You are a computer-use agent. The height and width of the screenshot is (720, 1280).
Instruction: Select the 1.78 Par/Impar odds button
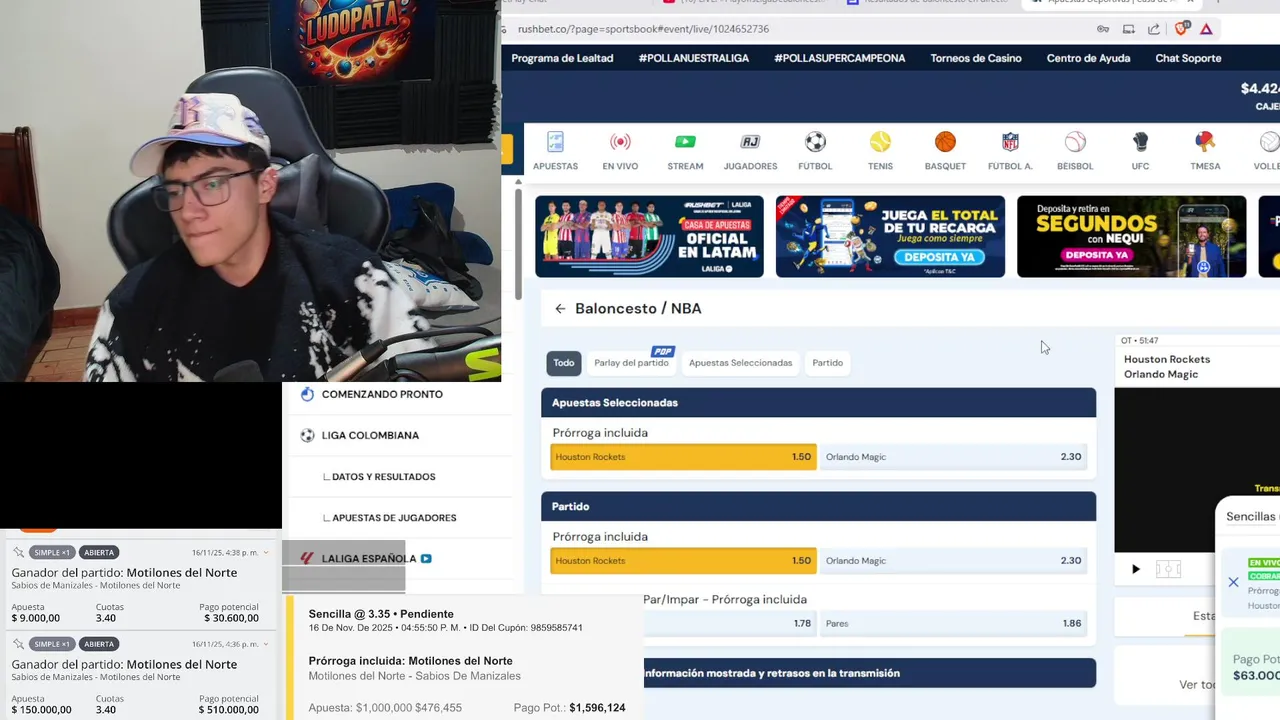(730, 623)
